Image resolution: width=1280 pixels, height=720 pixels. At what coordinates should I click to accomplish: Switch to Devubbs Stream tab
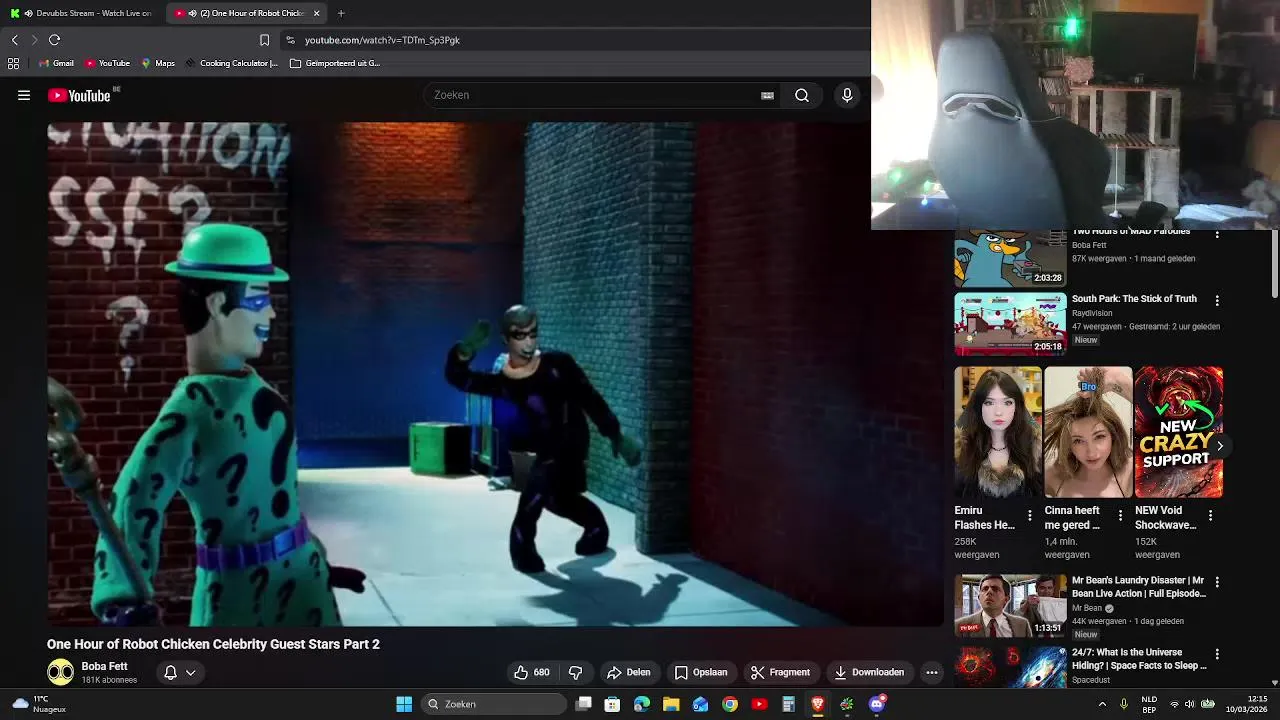tap(81, 13)
